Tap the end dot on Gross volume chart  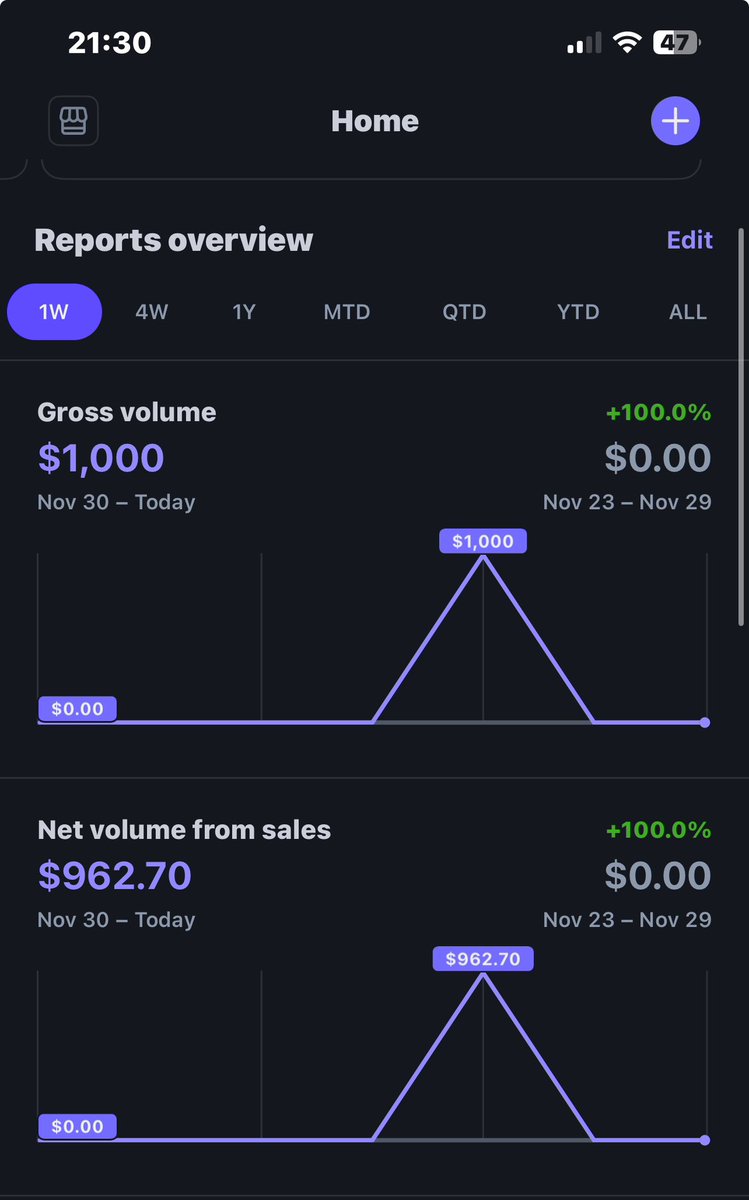[x=705, y=722]
